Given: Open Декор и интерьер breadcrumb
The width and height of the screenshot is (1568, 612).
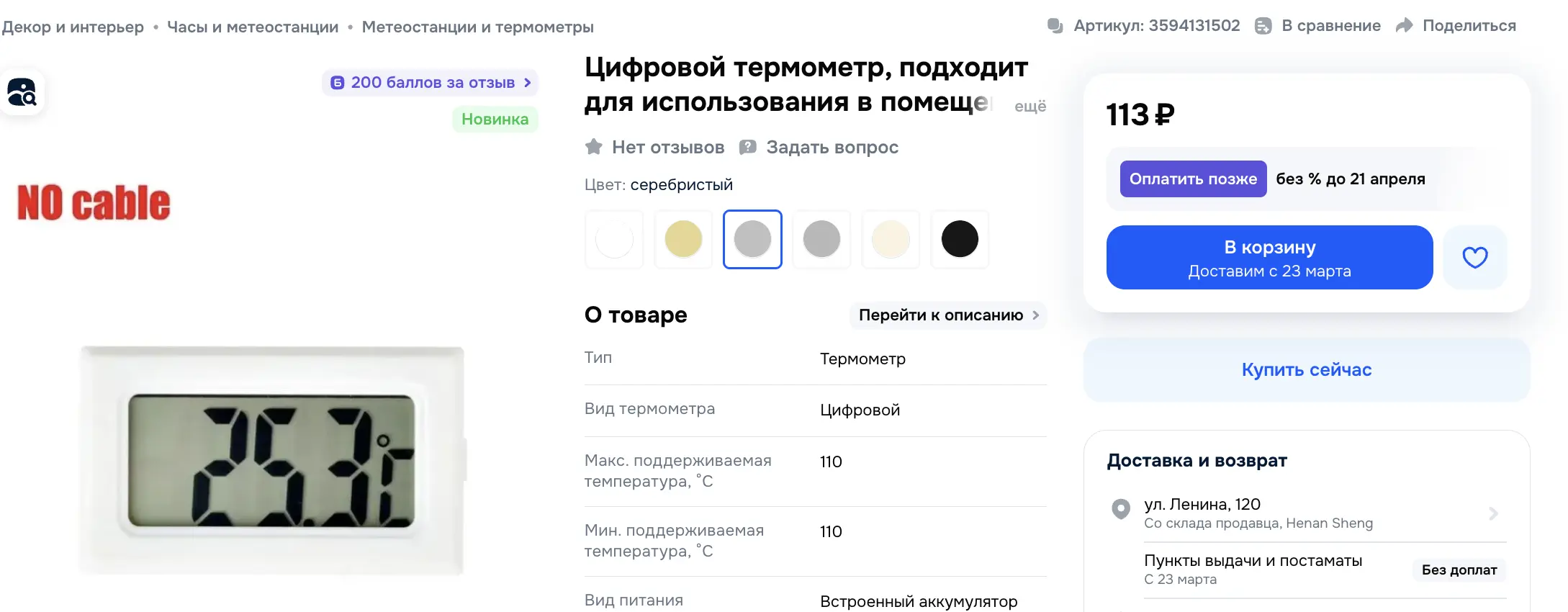Looking at the screenshot, I should click(x=73, y=27).
